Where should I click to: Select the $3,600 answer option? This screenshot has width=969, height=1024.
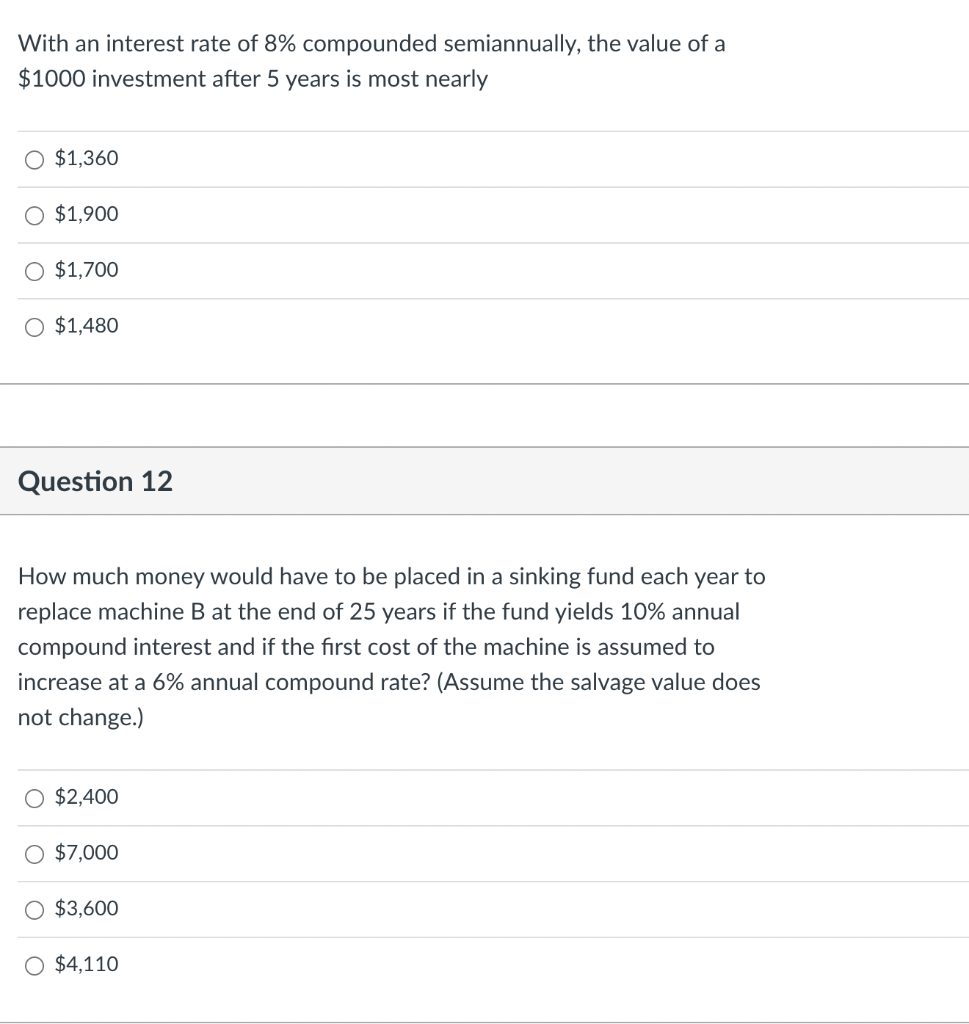coord(34,909)
